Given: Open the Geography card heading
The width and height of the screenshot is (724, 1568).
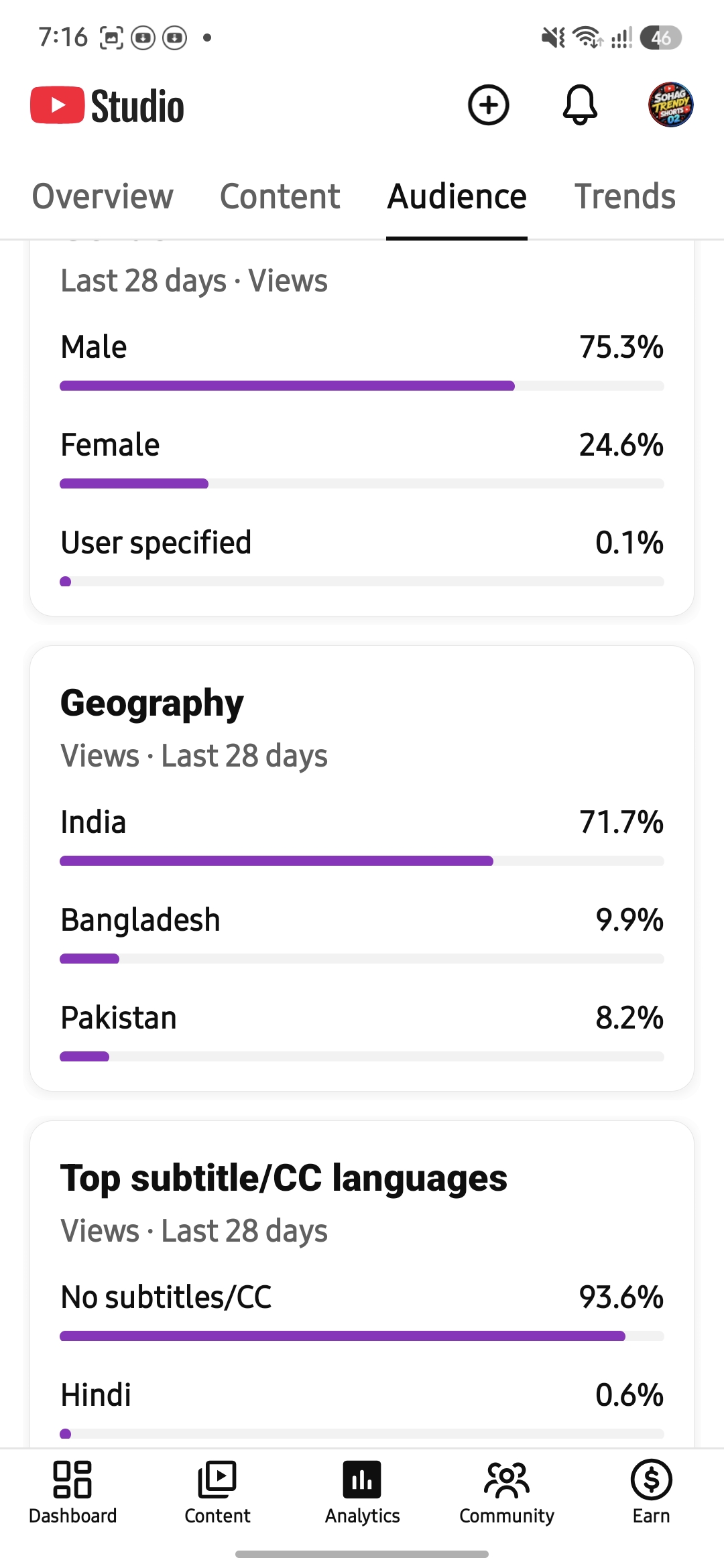Looking at the screenshot, I should (x=152, y=704).
